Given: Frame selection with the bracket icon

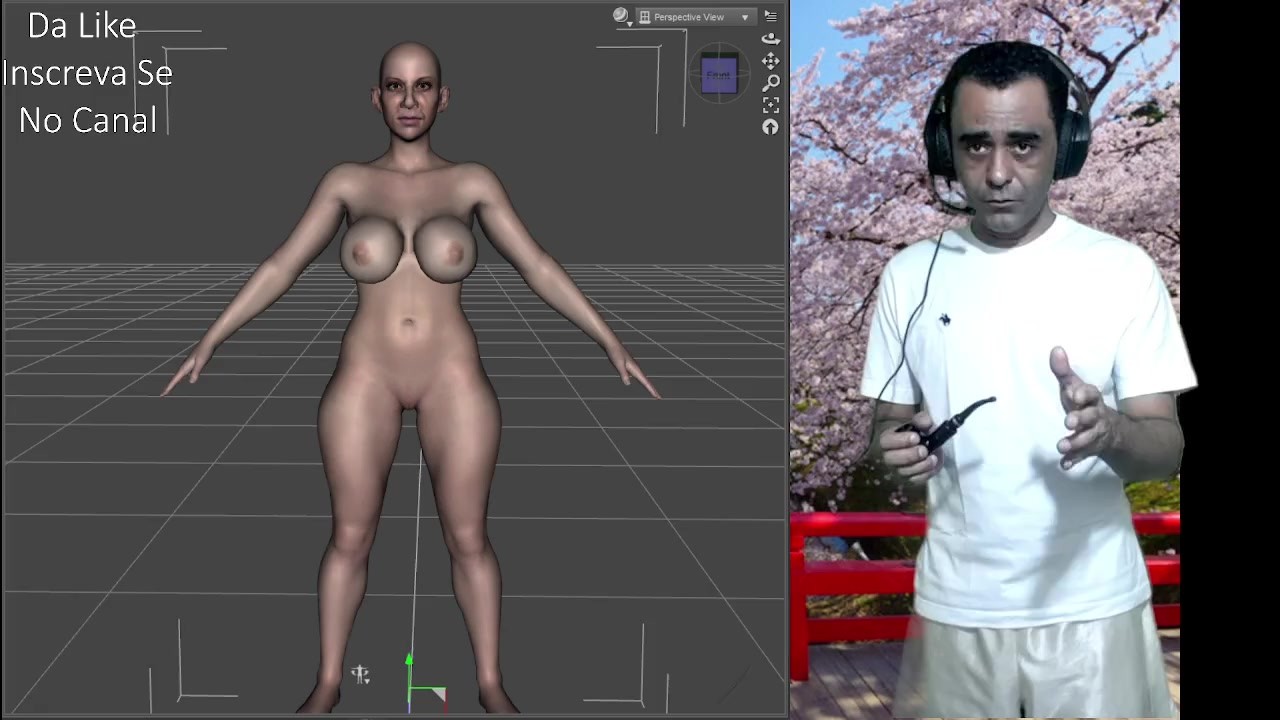Looking at the screenshot, I should pos(770,105).
